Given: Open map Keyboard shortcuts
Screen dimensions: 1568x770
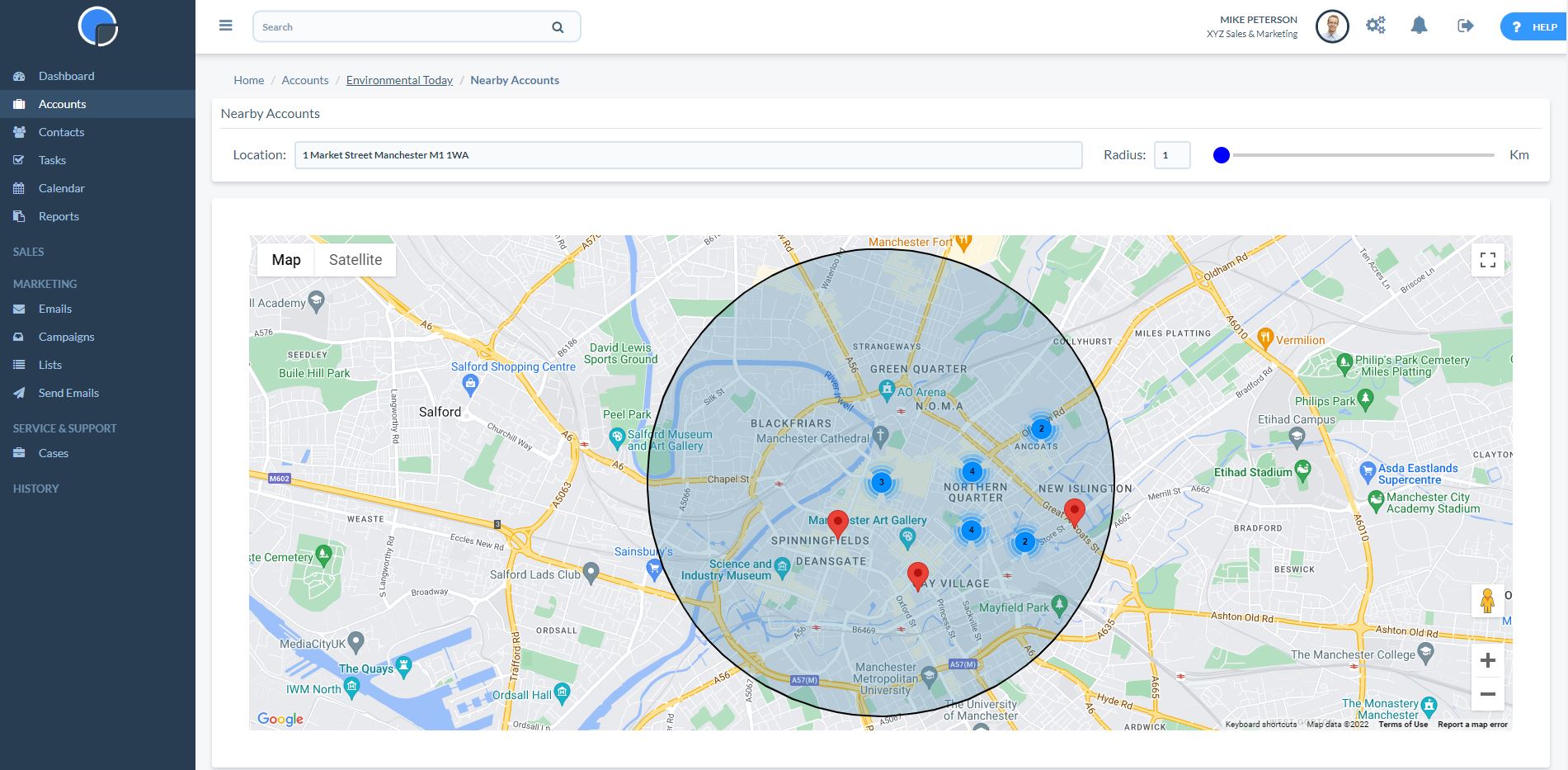Looking at the screenshot, I should pos(1260,725).
